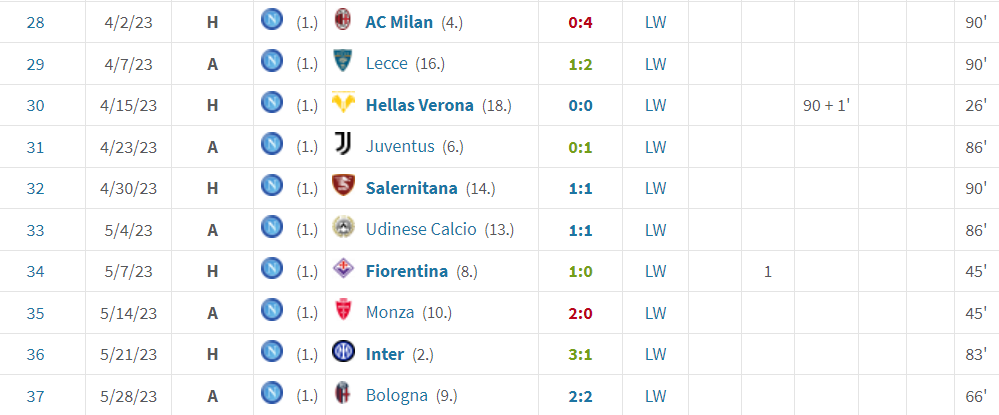The image size is (999, 415).
Task: Click the Monza crest icon
Action: (343, 310)
